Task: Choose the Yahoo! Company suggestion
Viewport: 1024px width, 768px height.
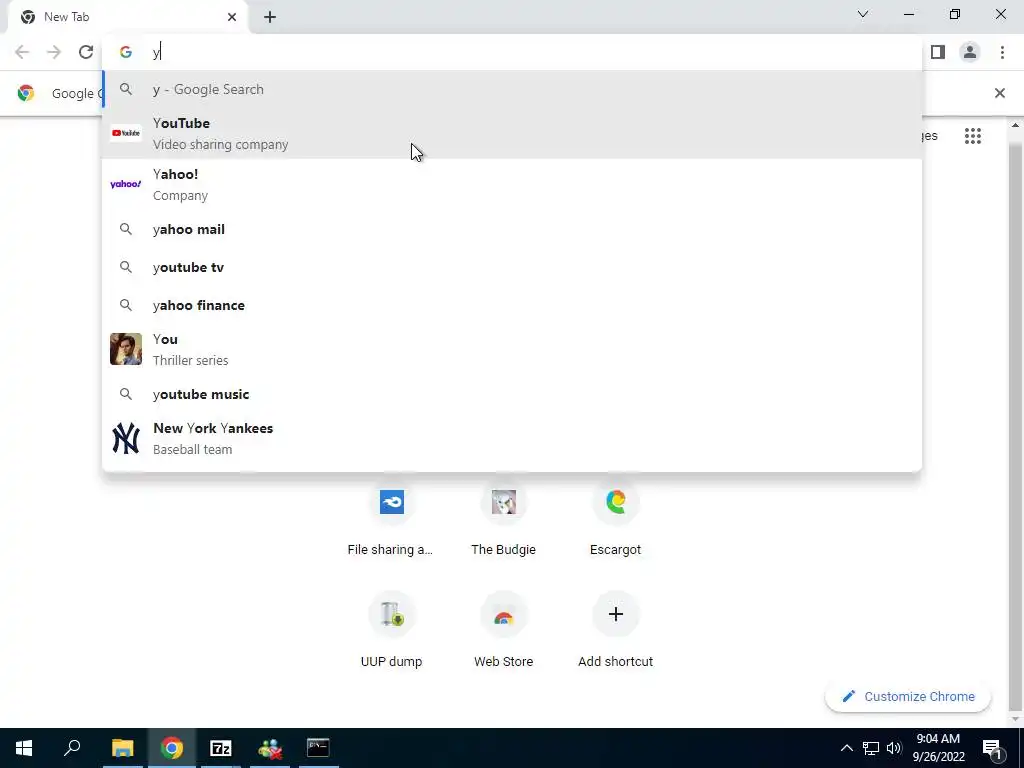Action: tap(512, 184)
